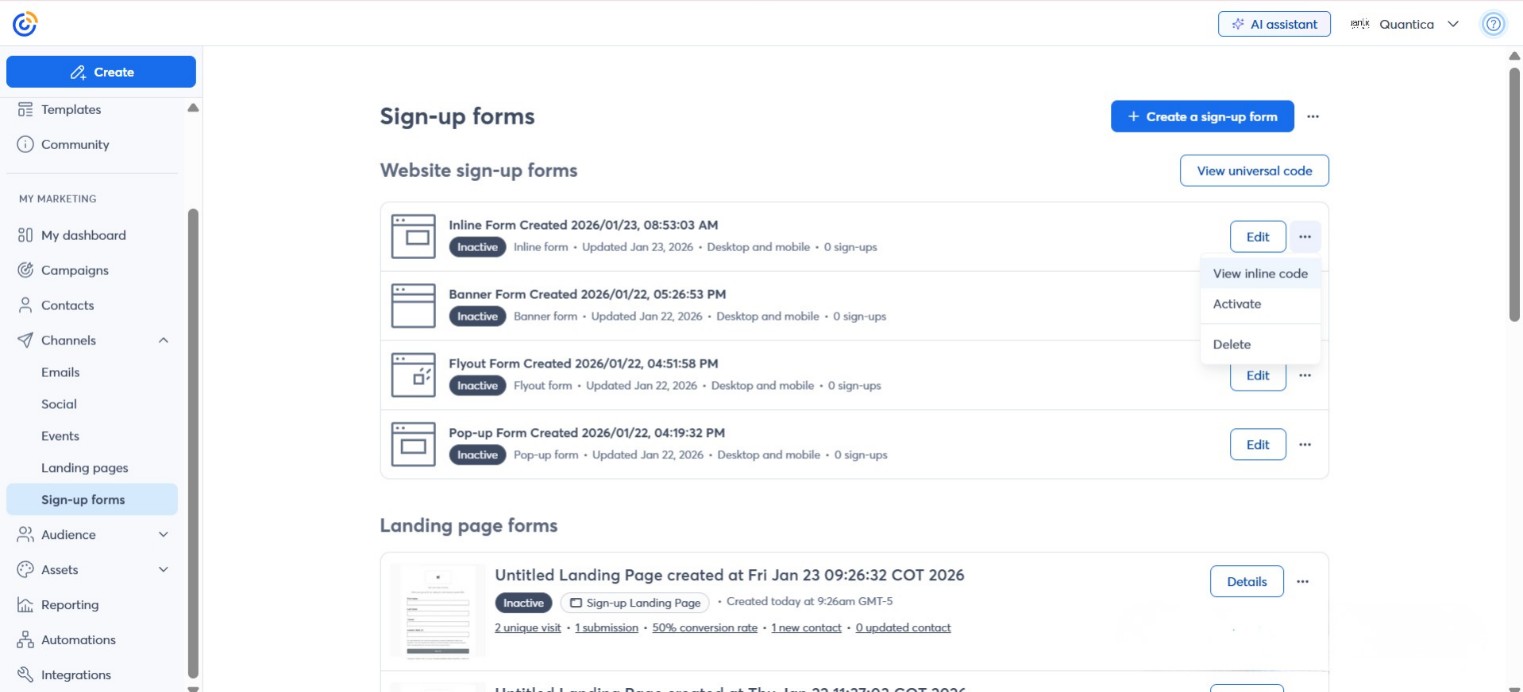
Task: Open the help question mark icon
Action: [x=1493, y=24]
